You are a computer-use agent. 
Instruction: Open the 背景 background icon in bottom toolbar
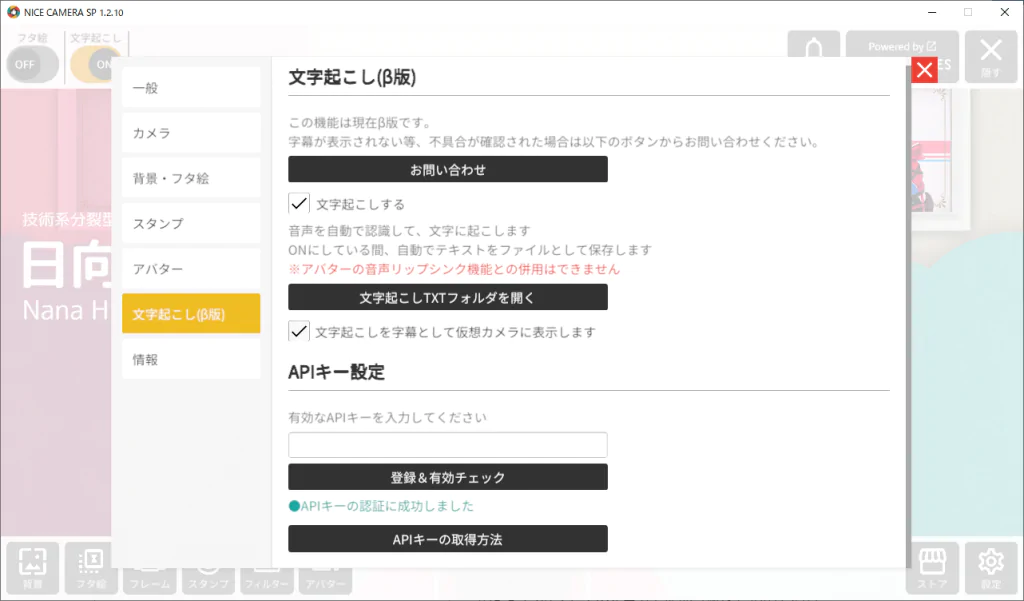pos(33,567)
